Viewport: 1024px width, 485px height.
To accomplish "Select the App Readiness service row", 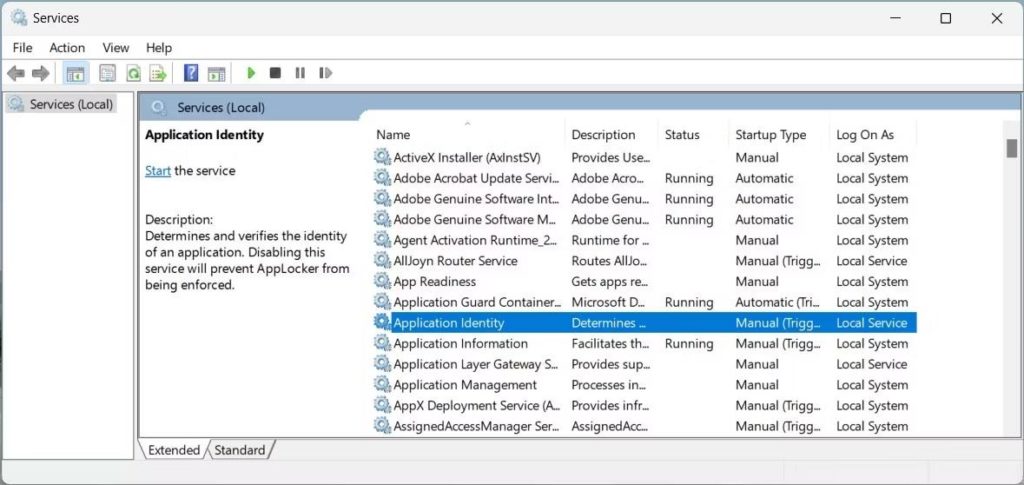I will [x=434, y=282].
